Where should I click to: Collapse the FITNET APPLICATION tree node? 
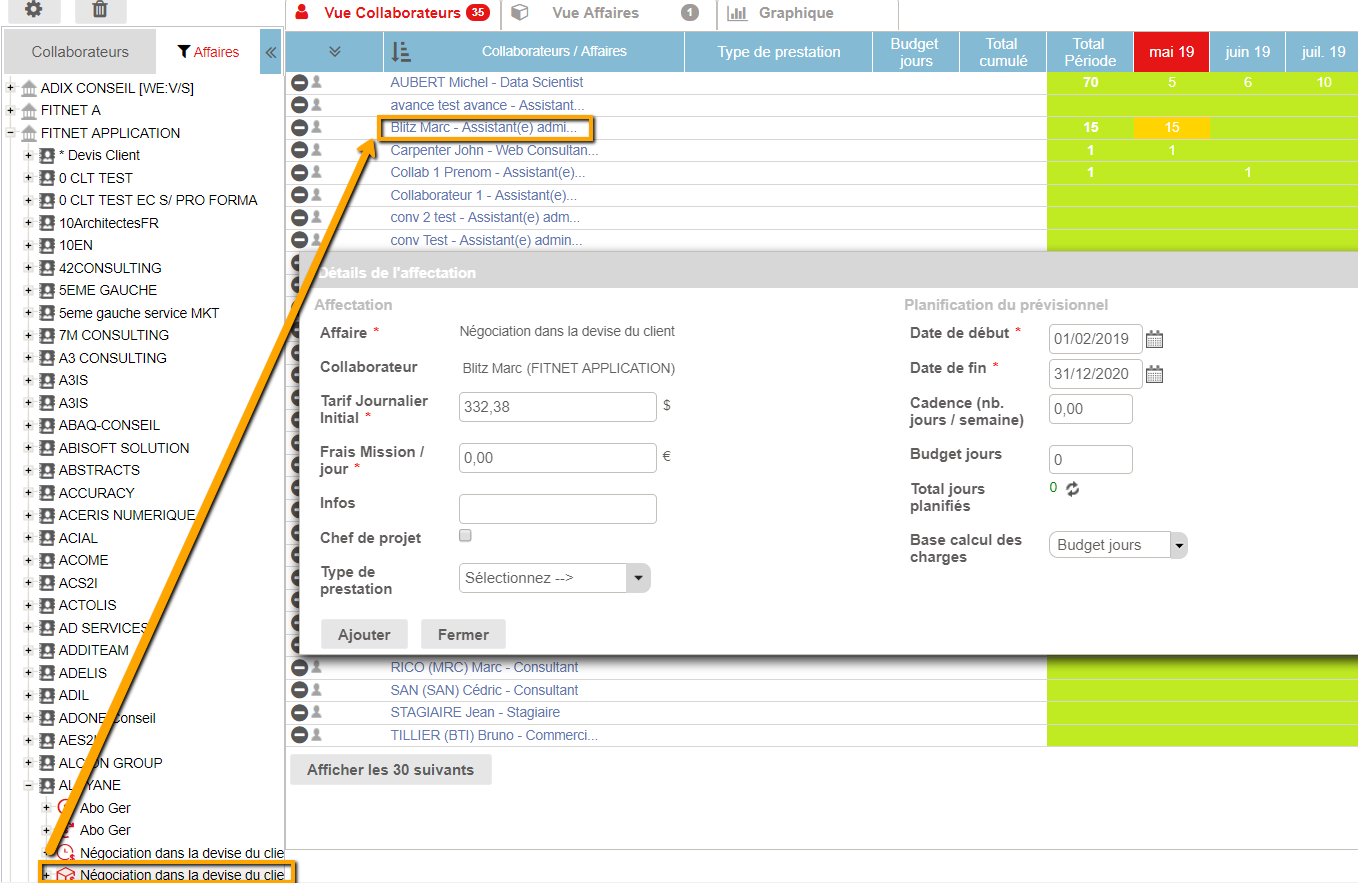[x=11, y=133]
